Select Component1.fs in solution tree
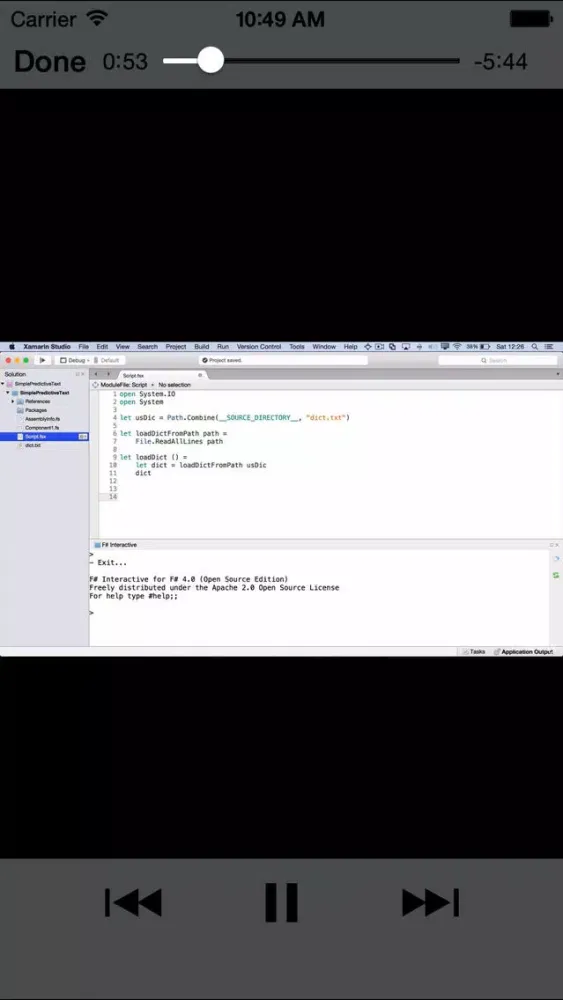Image resolution: width=563 pixels, height=1000 pixels. coord(41,427)
